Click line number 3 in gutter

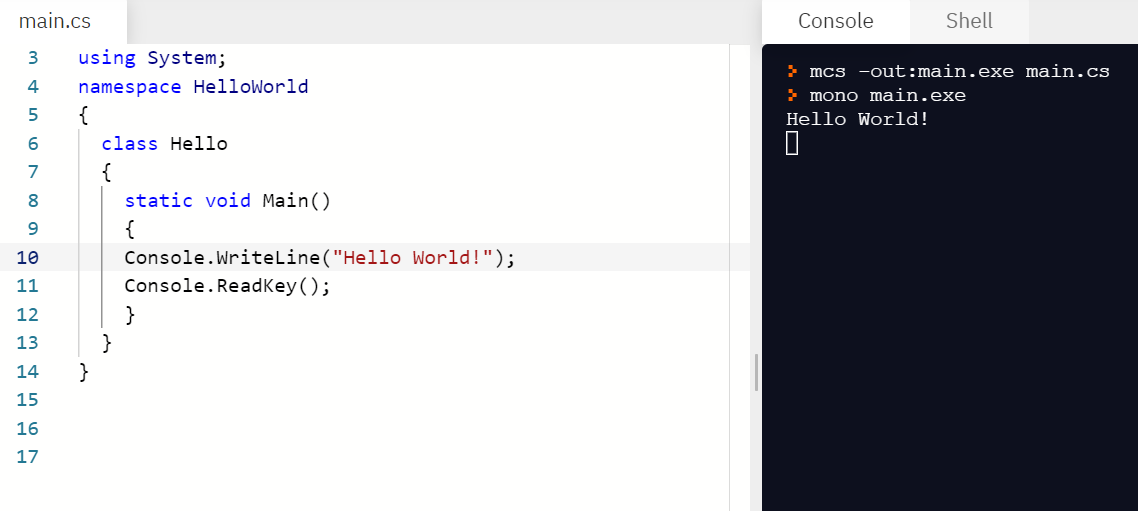click(33, 58)
